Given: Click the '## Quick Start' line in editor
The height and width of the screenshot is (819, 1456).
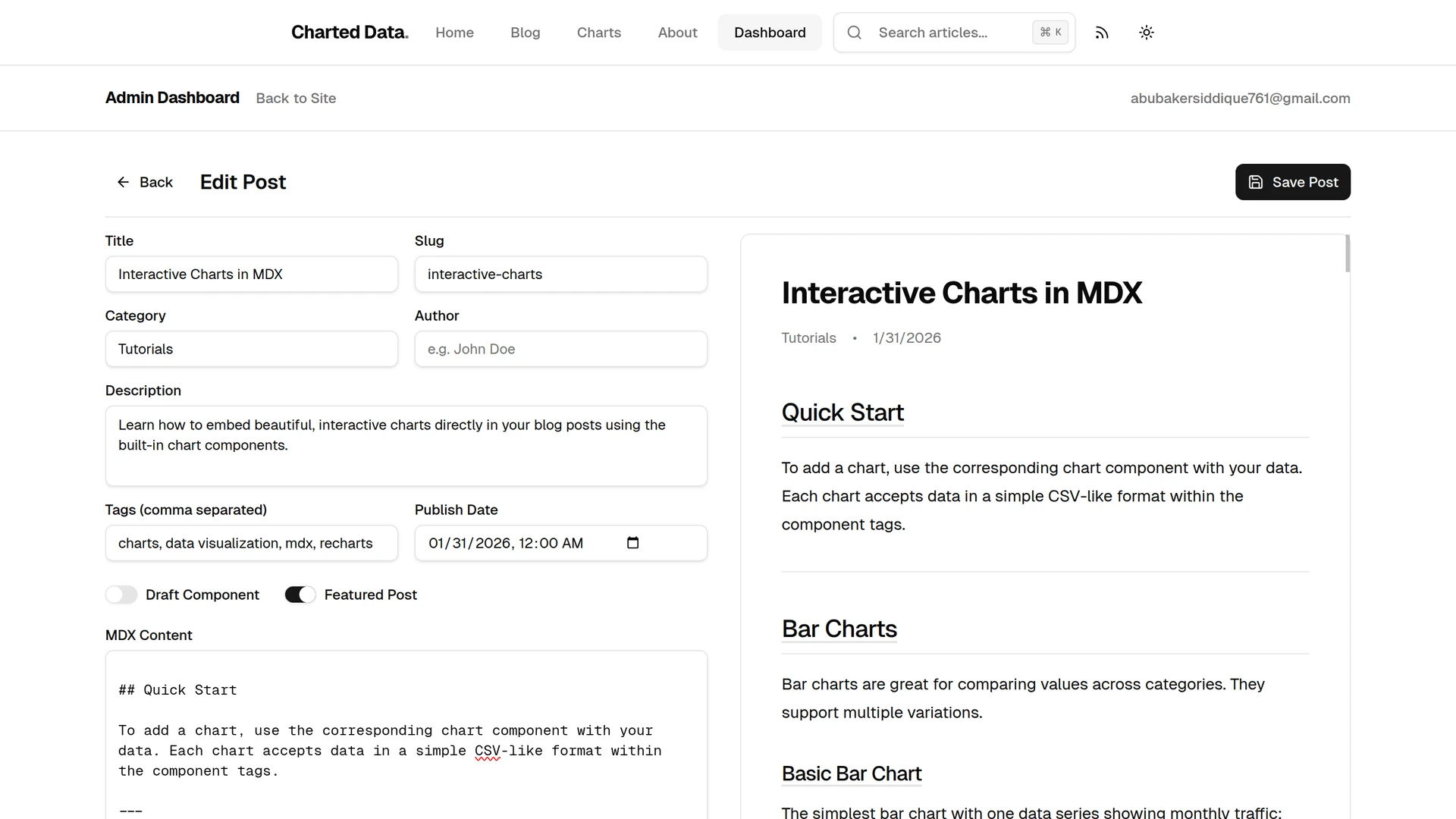Looking at the screenshot, I should [177, 690].
